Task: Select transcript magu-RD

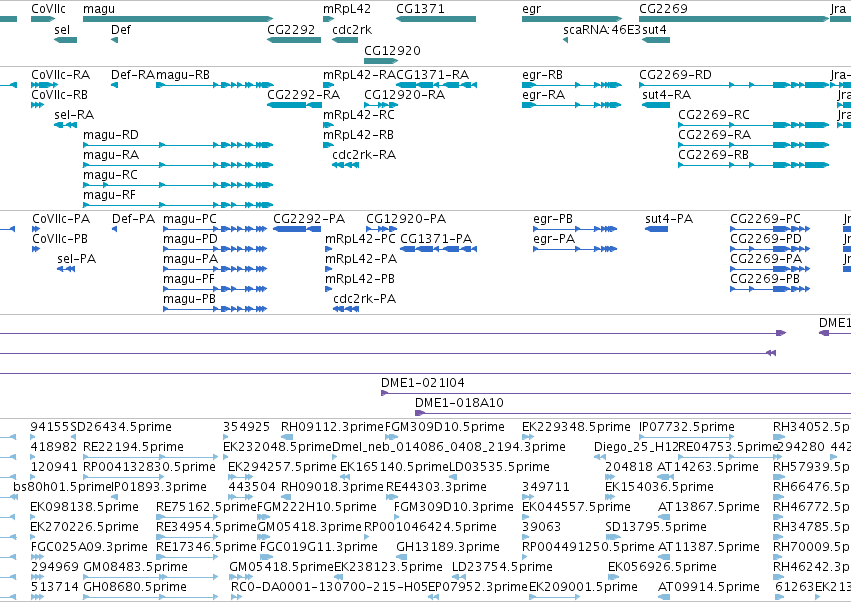Action: tap(111, 135)
